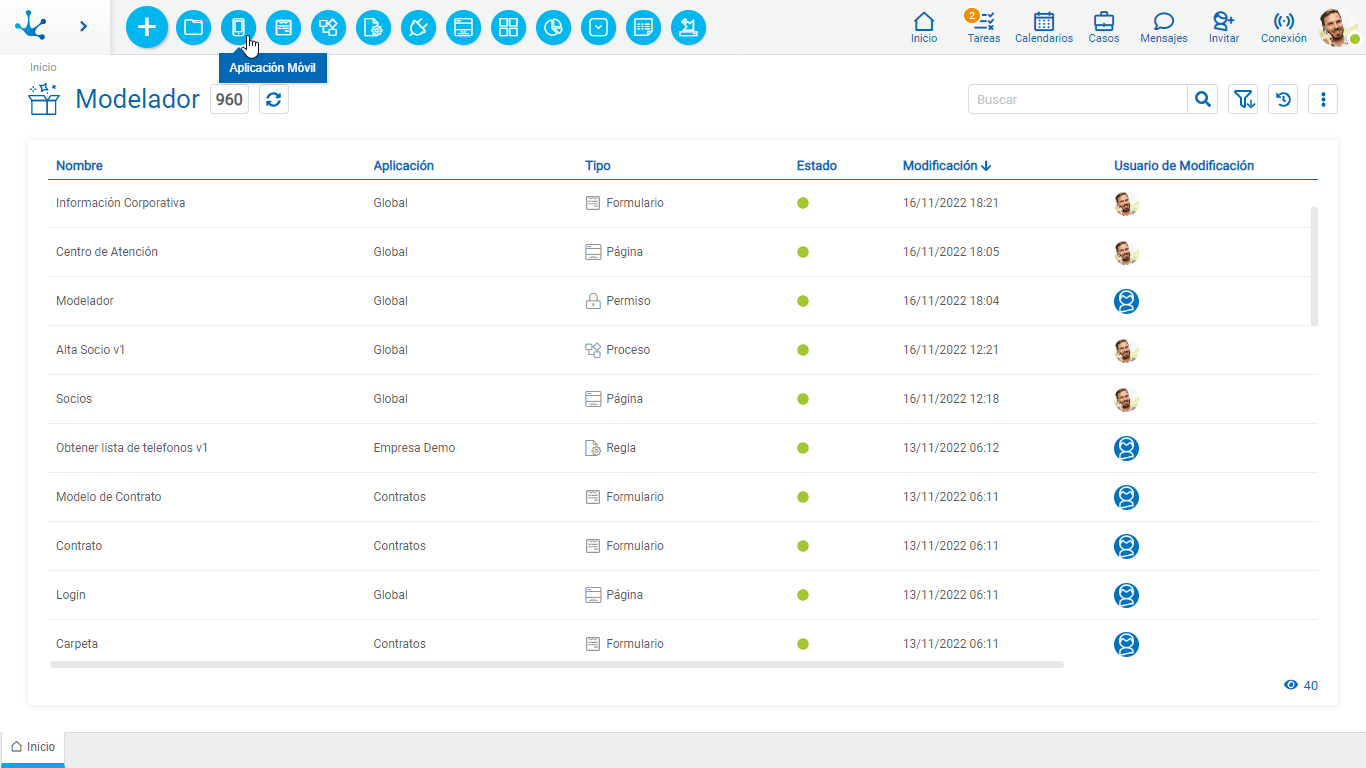Go to Inicio home icon in header

[924, 27]
